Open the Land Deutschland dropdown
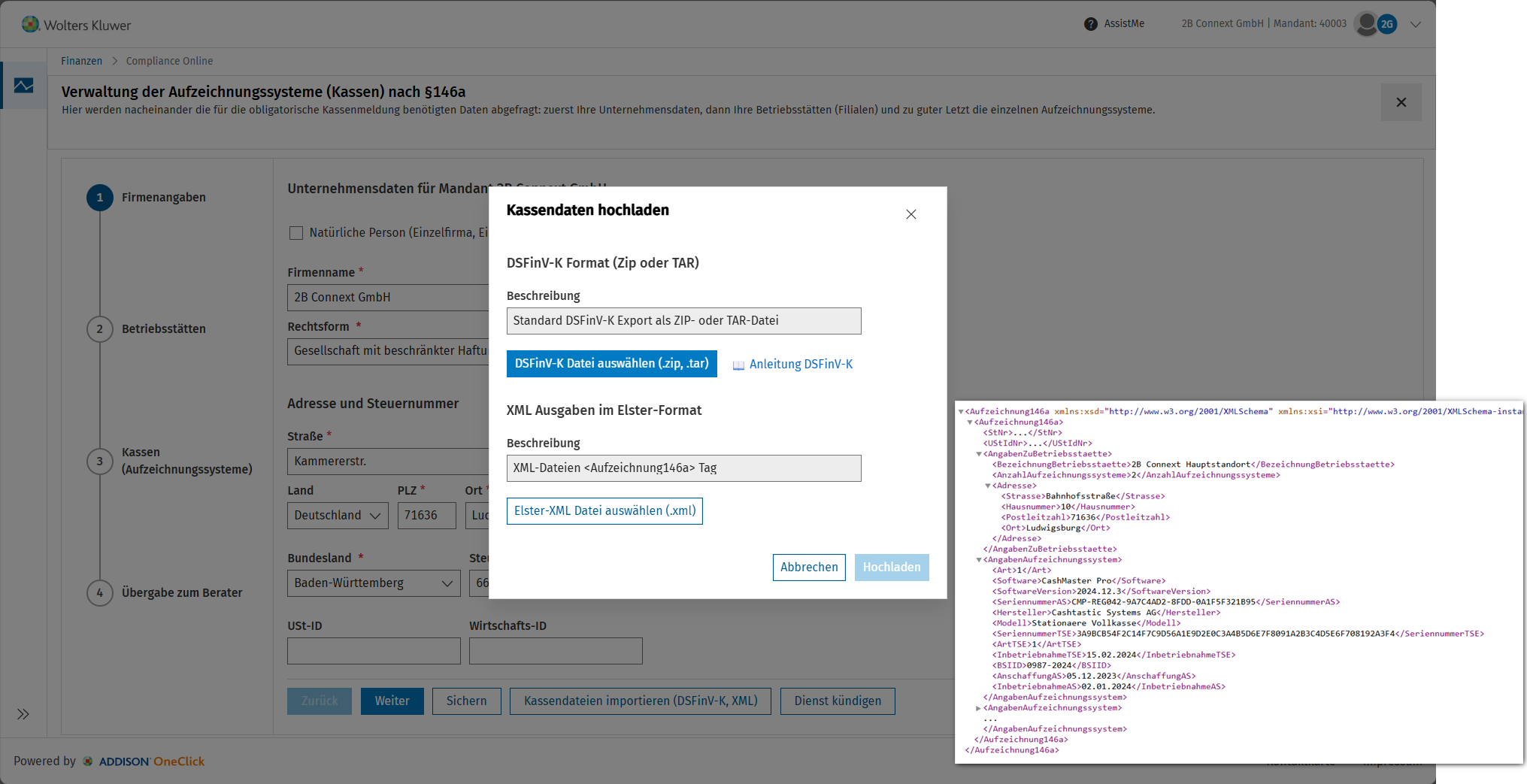The width and height of the screenshot is (1527, 784). [338, 516]
